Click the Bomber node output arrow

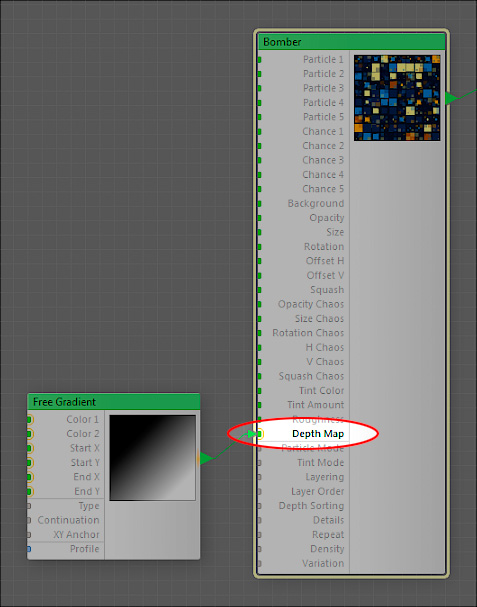click(x=451, y=98)
